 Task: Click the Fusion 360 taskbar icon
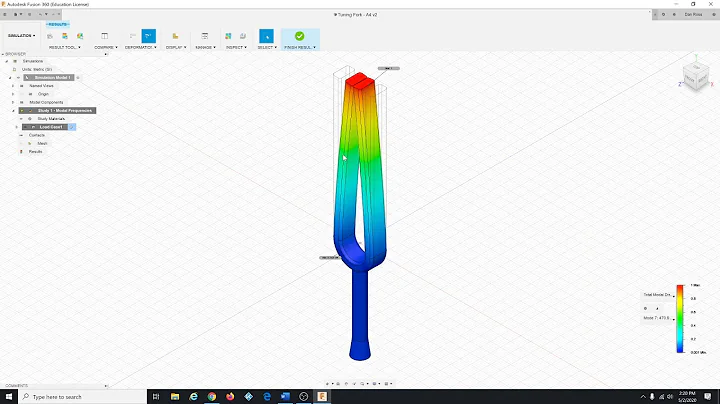click(x=322, y=397)
